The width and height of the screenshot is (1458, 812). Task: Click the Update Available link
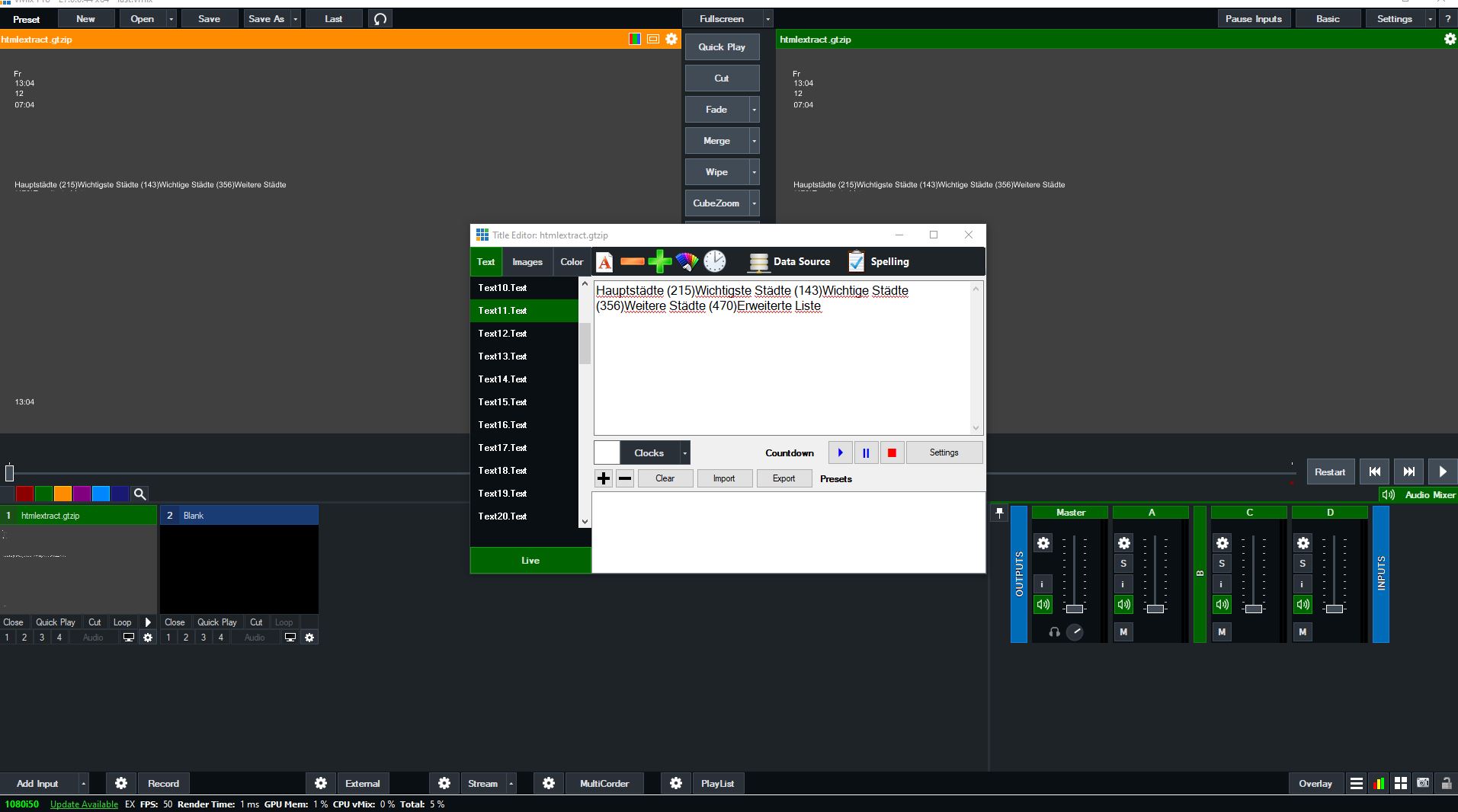(x=84, y=804)
